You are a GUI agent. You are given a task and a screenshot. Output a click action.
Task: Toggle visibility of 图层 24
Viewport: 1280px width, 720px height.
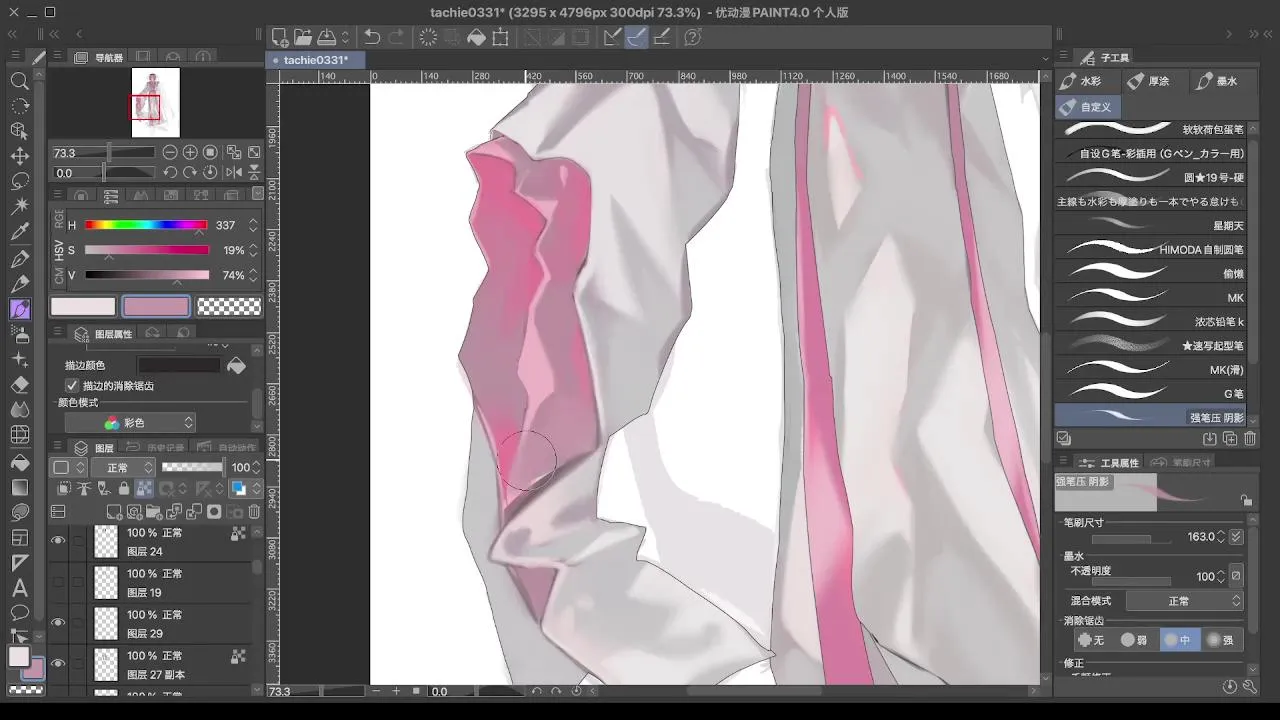point(58,541)
